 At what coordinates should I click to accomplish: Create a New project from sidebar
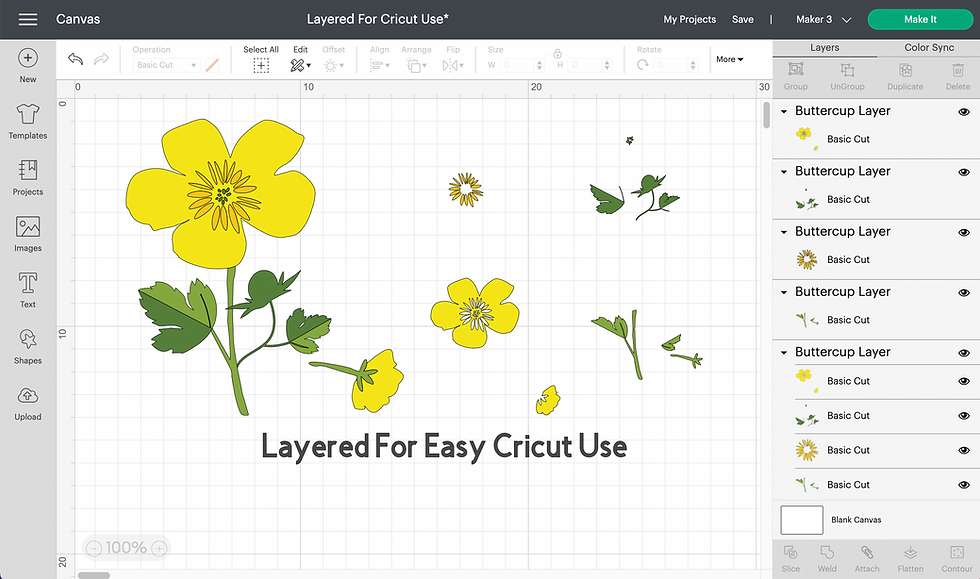point(28,66)
